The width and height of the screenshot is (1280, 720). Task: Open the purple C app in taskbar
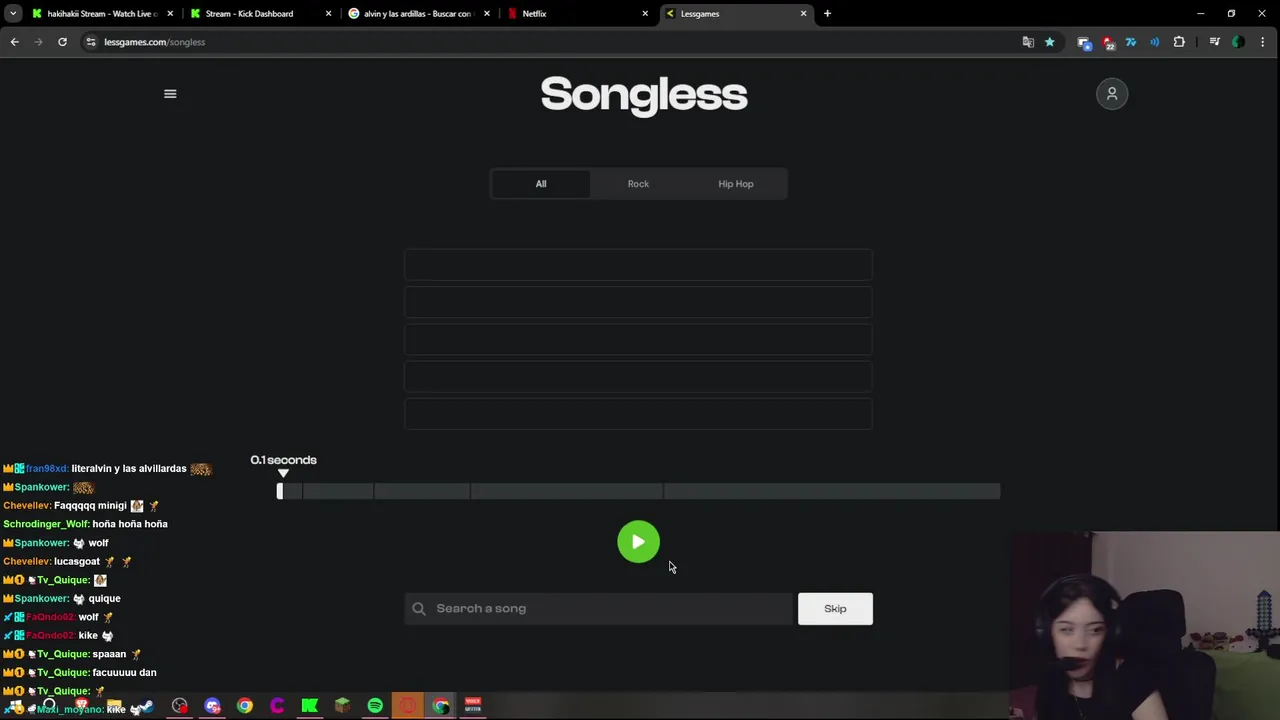277,706
